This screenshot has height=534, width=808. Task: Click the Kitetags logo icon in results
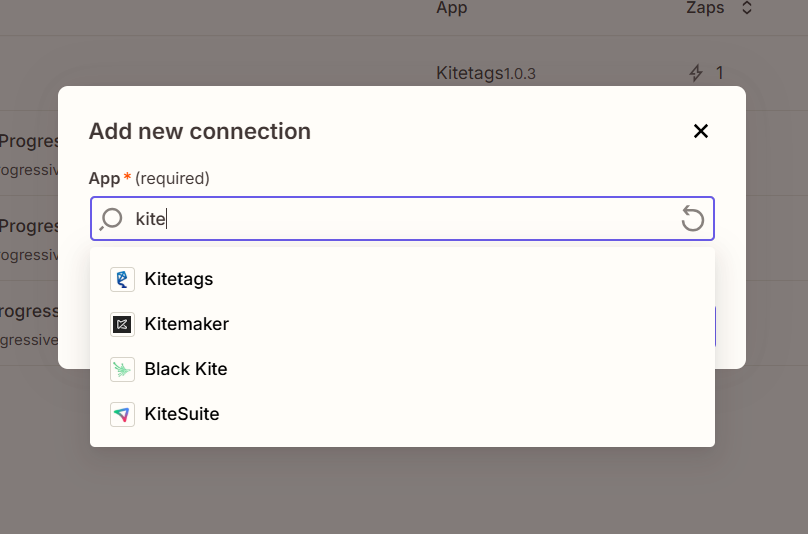pyautogui.click(x=122, y=279)
